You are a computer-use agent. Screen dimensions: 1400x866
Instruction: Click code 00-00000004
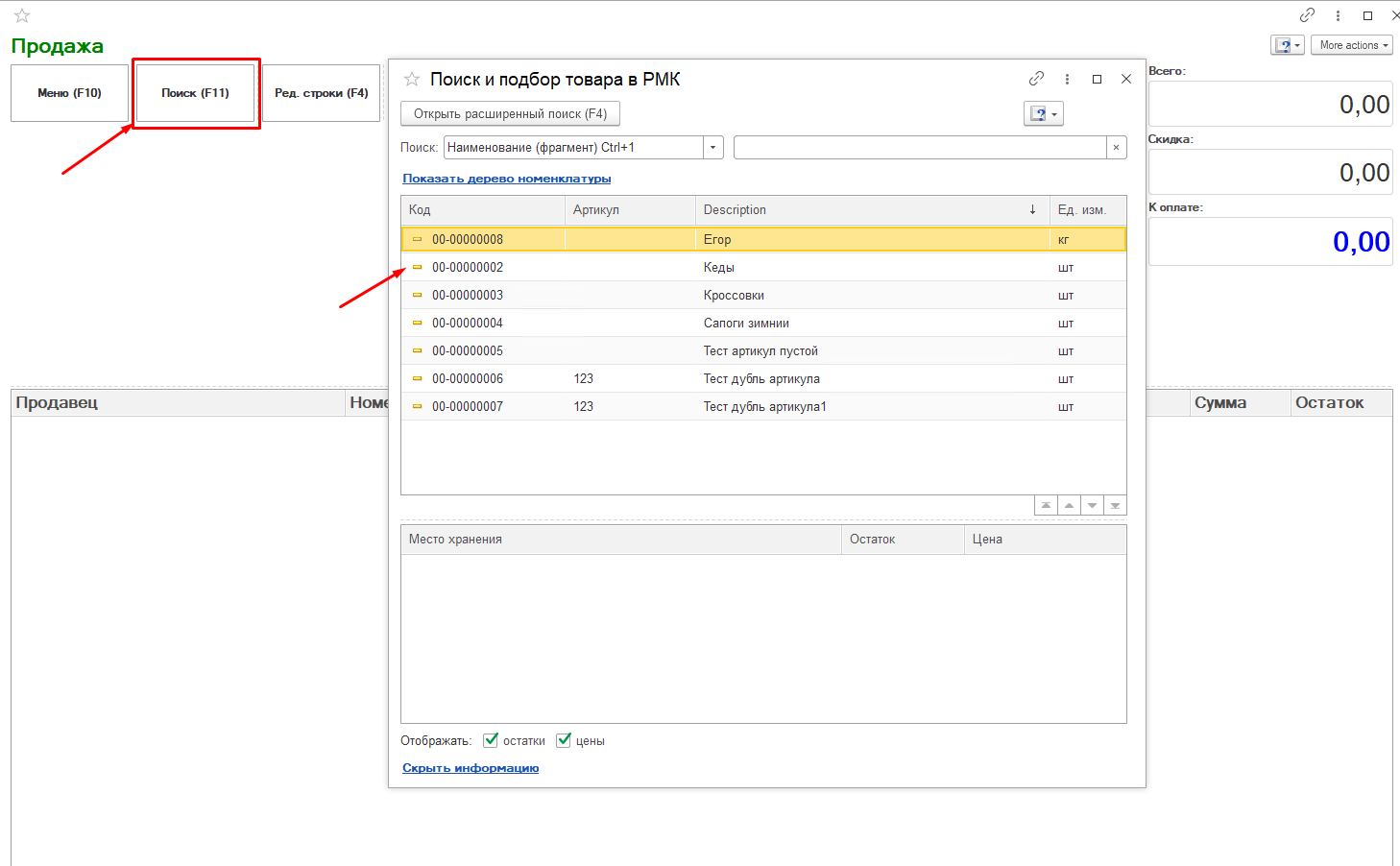pos(468,323)
